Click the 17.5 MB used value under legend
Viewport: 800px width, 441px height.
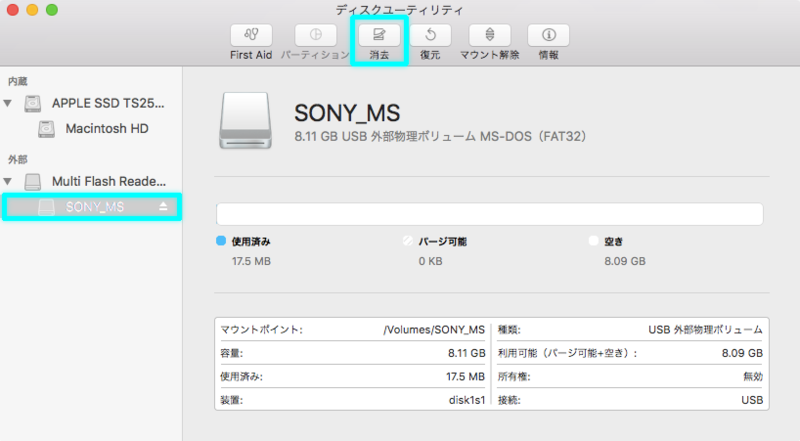(x=252, y=261)
